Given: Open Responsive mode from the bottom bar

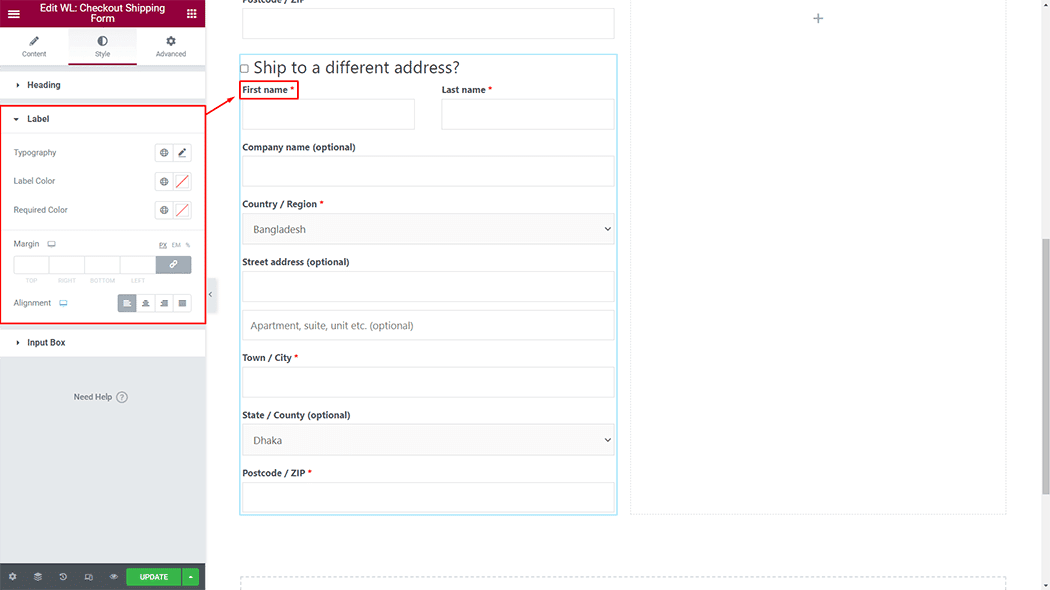Looking at the screenshot, I should (x=88, y=577).
